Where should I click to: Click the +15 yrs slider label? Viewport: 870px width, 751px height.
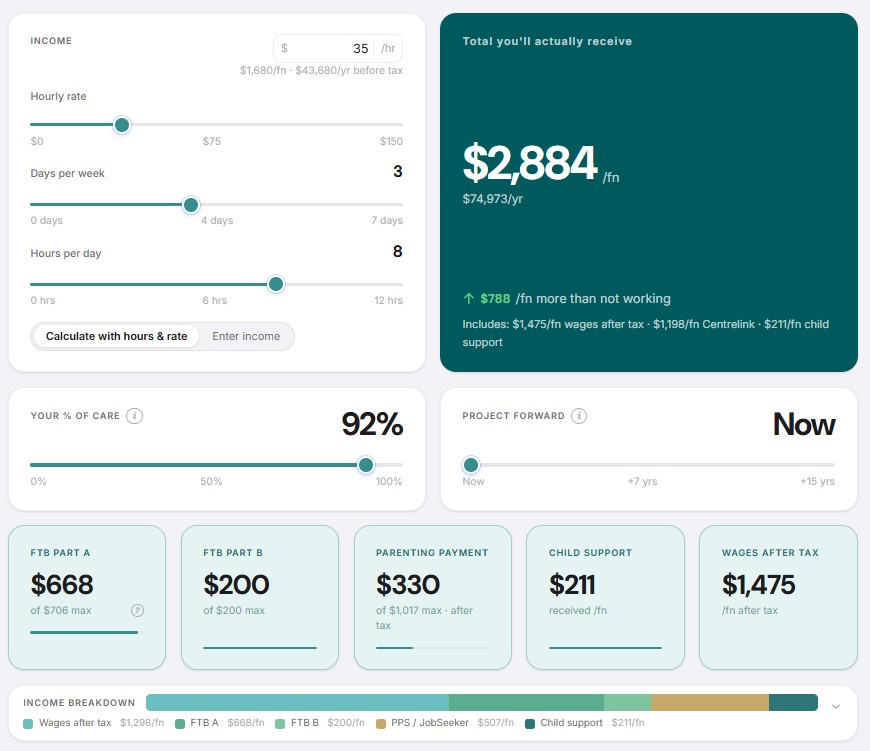click(817, 481)
